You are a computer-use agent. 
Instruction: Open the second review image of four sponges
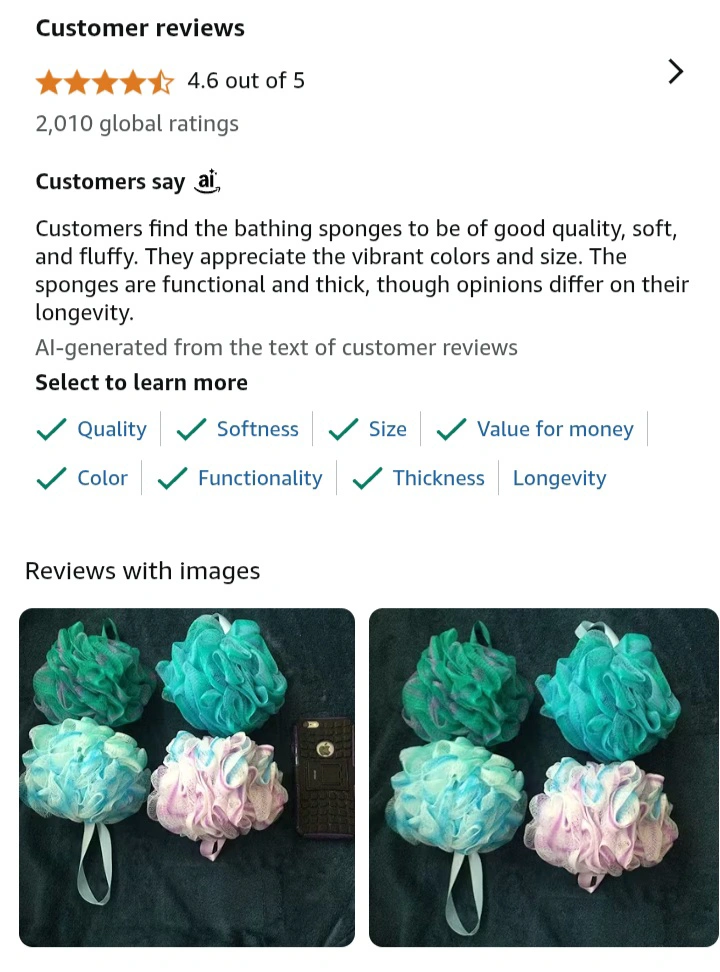pyautogui.click(x=543, y=777)
